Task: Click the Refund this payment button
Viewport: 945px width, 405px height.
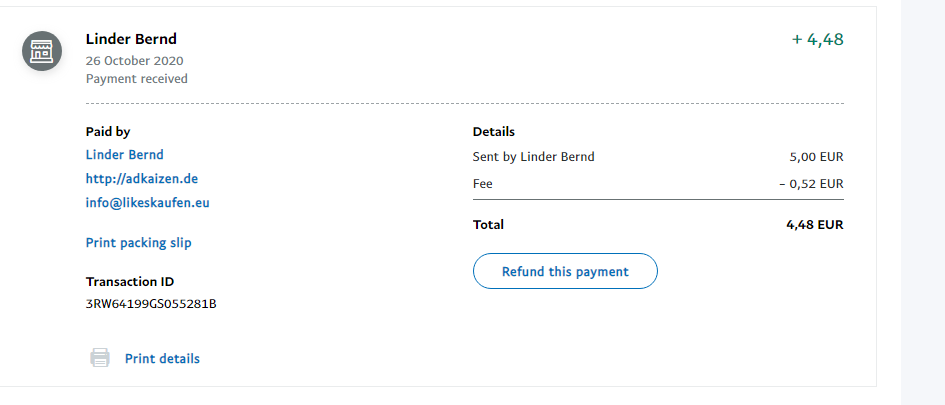Action: (565, 272)
